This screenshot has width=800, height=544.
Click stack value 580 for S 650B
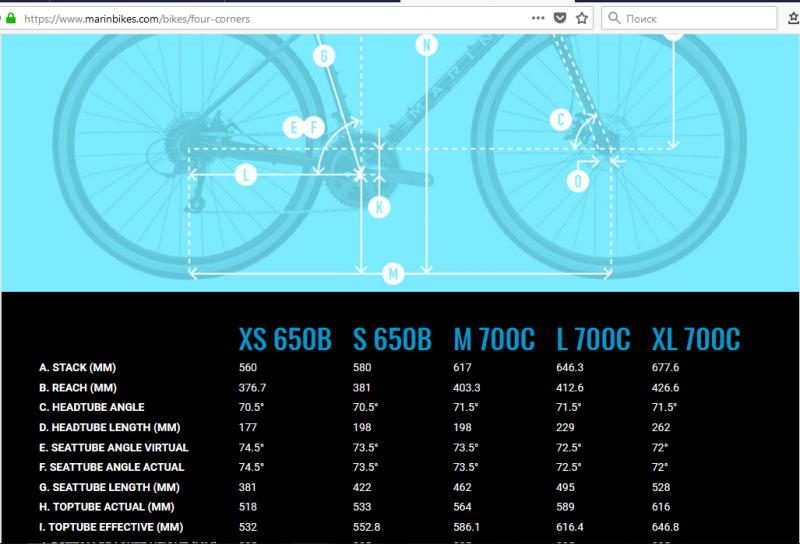[x=362, y=367]
